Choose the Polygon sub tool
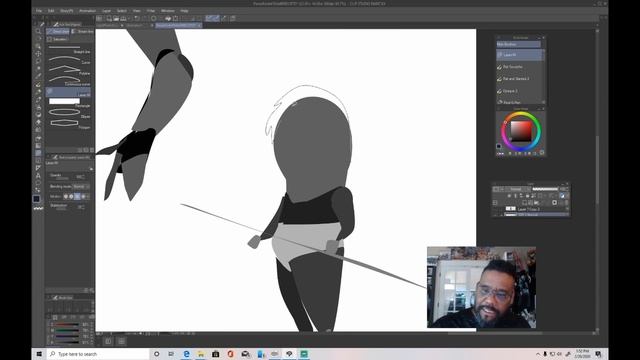Screen dimensions: 640x360 pos(69,124)
